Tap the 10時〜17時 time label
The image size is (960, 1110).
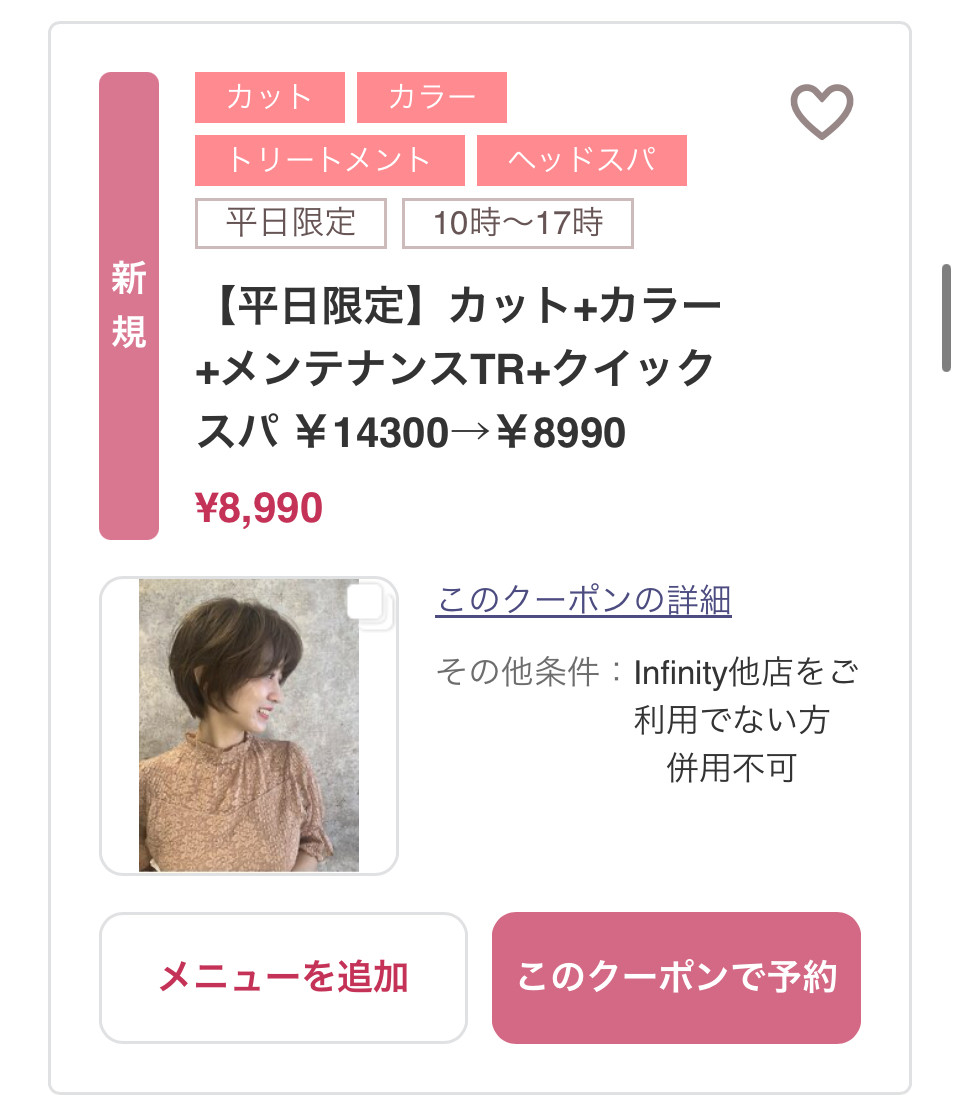tap(518, 222)
